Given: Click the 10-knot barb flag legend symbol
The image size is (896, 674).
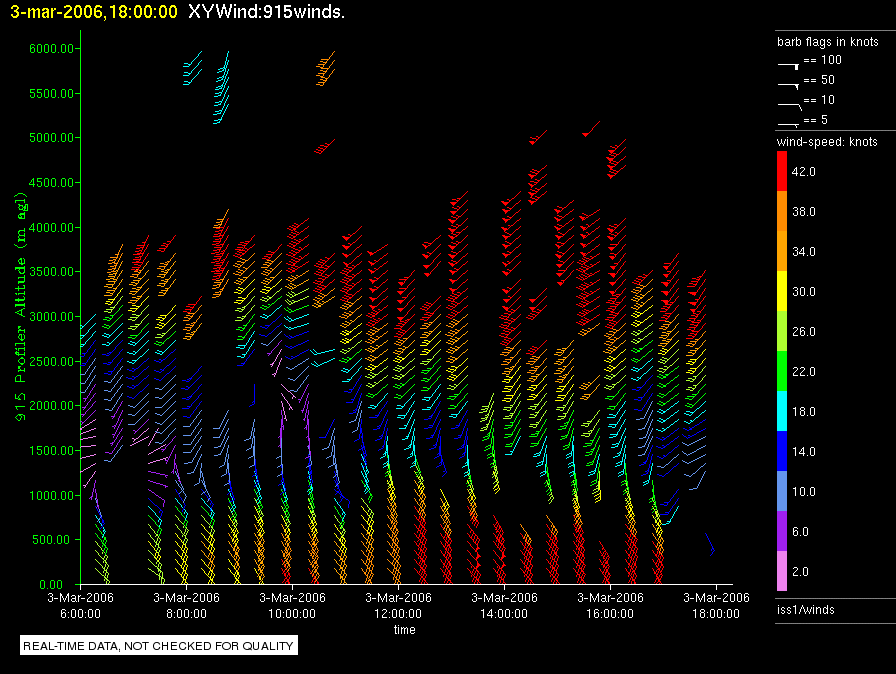Looking at the screenshot, I should click(790, 106).
